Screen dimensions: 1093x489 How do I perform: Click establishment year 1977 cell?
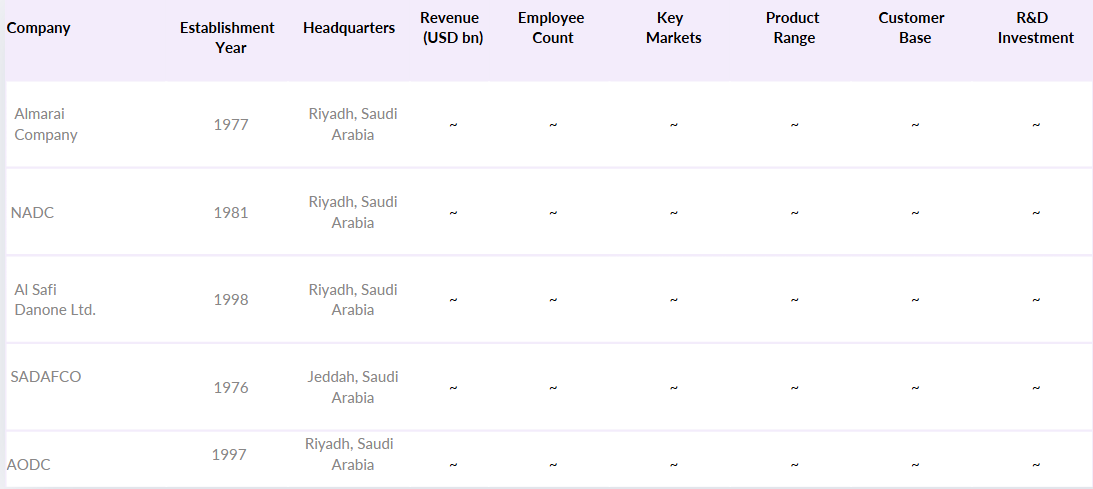(231, 125)
